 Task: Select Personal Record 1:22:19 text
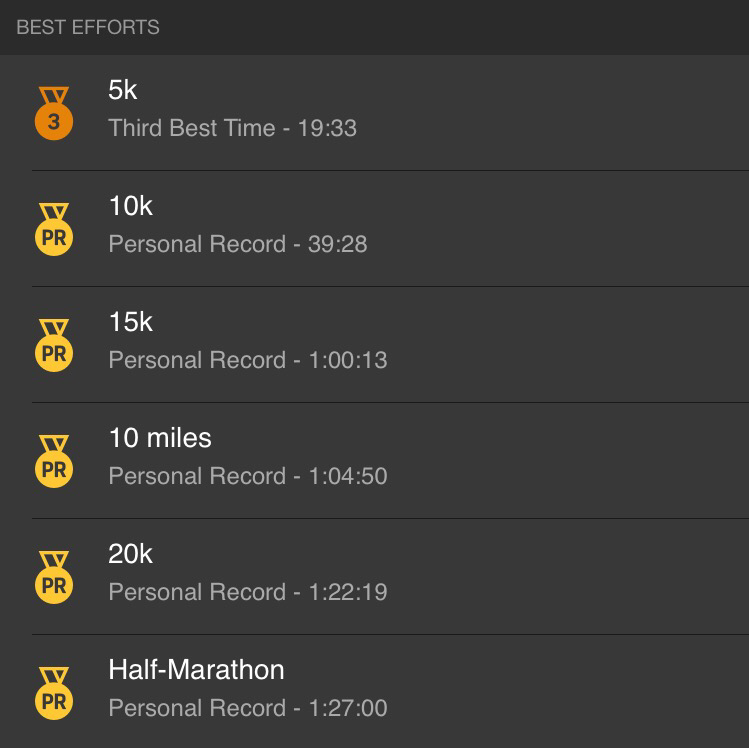(248, 592)
